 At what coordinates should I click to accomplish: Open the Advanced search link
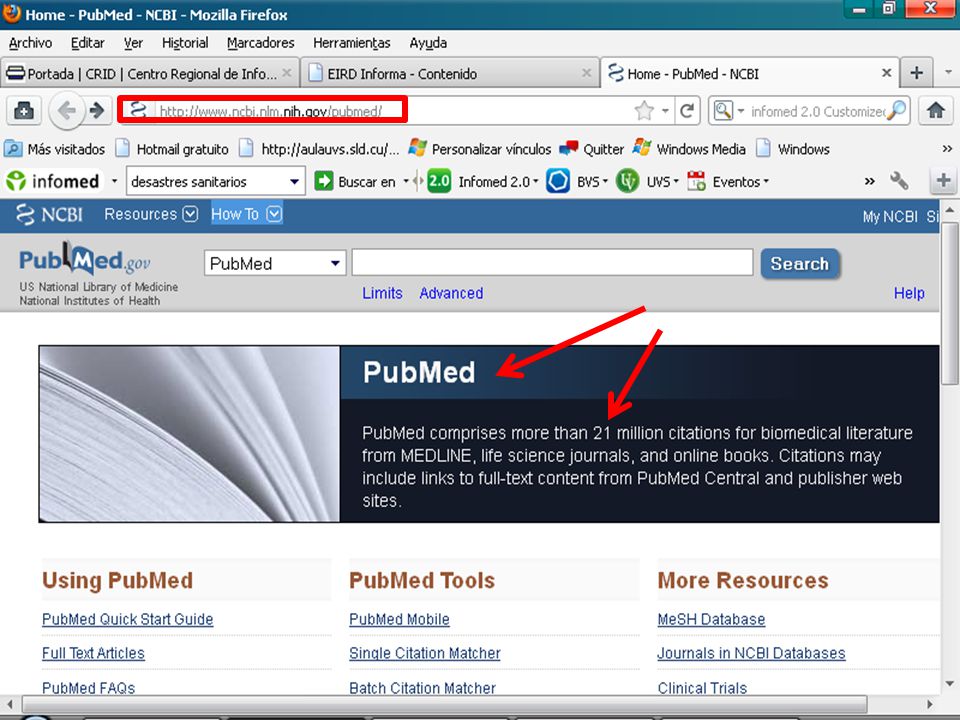pos(451,293)
